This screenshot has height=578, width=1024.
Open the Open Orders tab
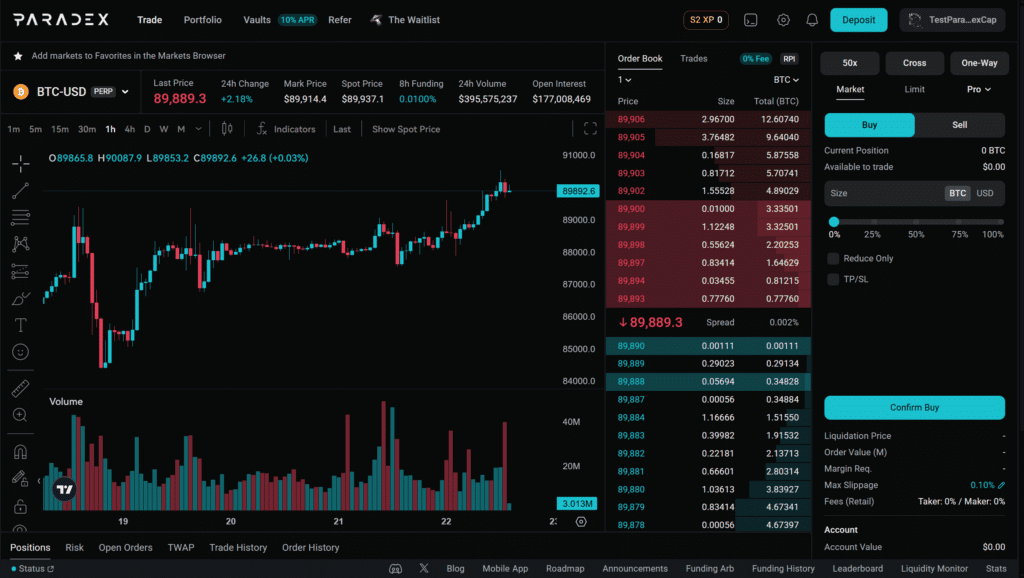125,548
